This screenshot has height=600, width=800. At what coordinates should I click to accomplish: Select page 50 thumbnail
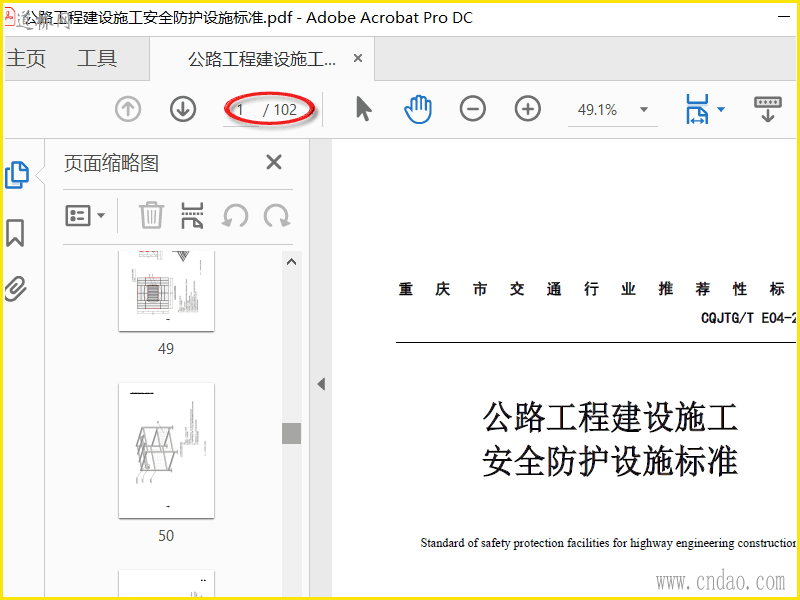point(166,451)
